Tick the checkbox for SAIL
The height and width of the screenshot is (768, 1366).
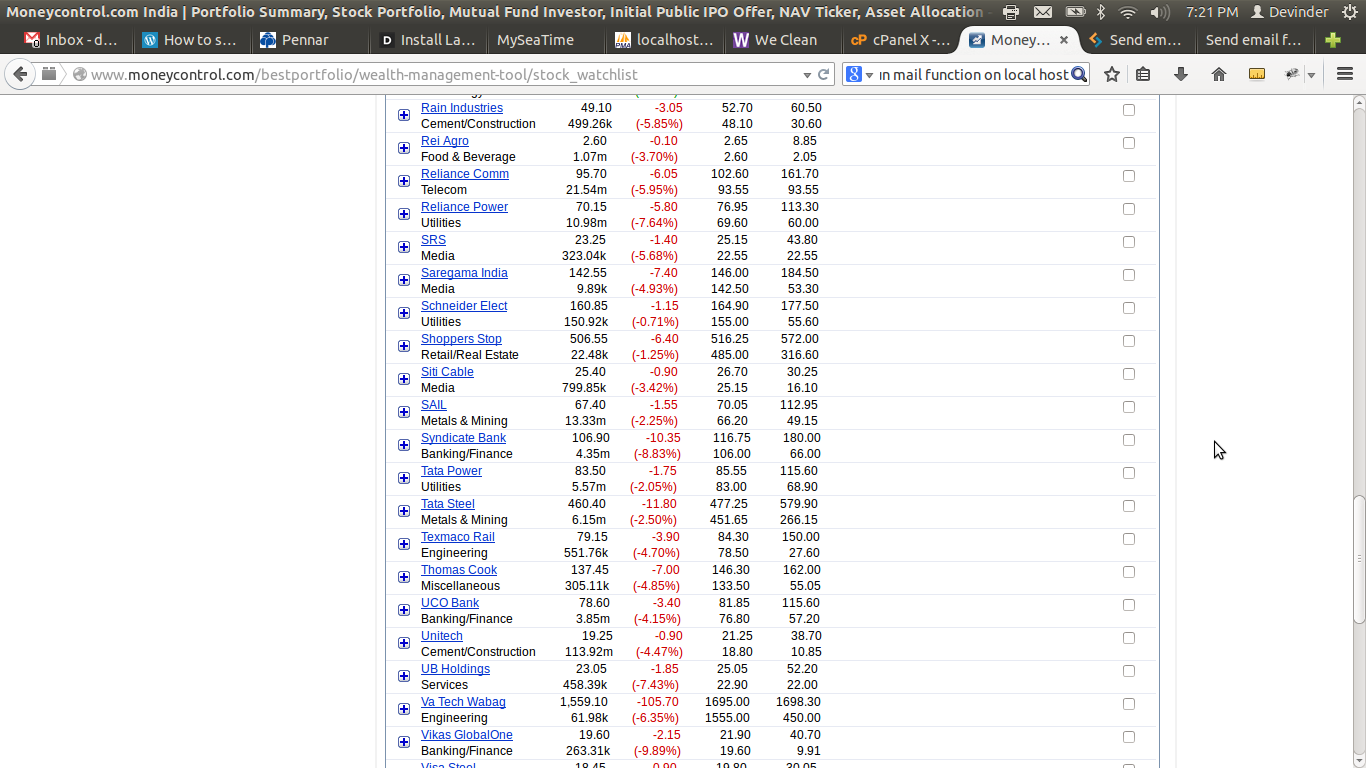coord(1129,407)
